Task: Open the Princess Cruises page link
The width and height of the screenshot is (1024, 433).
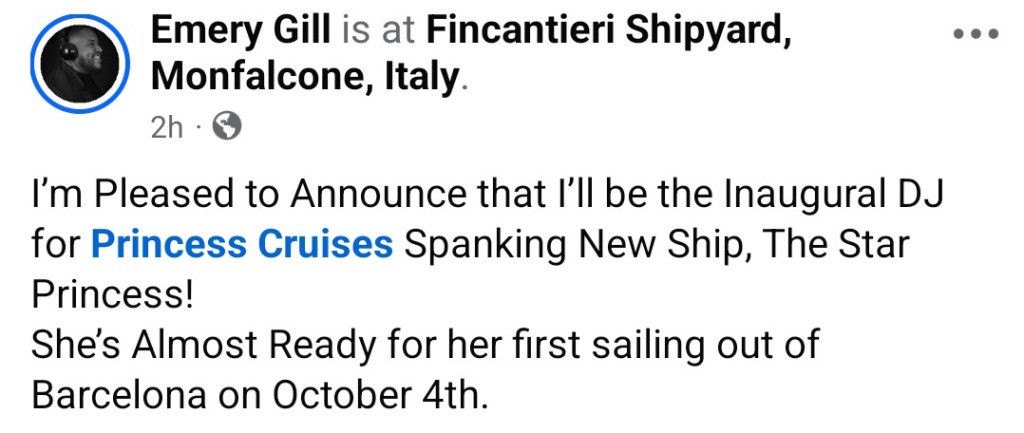Action: [x=242, y=245]
